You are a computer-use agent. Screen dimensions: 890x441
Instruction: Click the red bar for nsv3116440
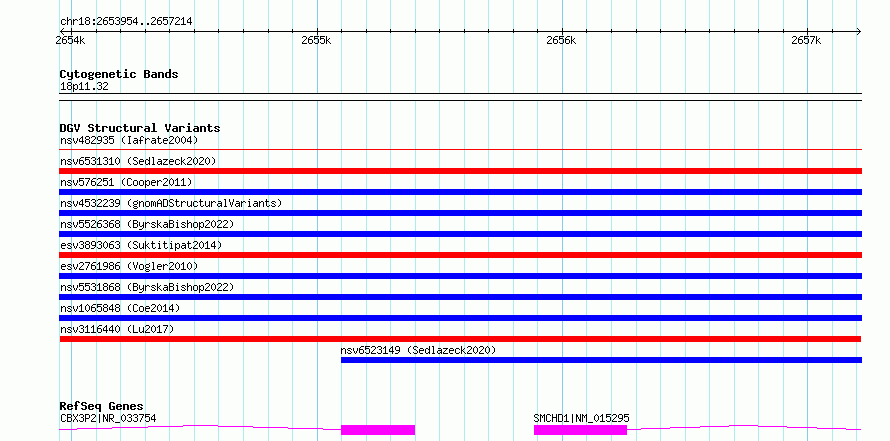pyautogui.click(x=460, y=339)
